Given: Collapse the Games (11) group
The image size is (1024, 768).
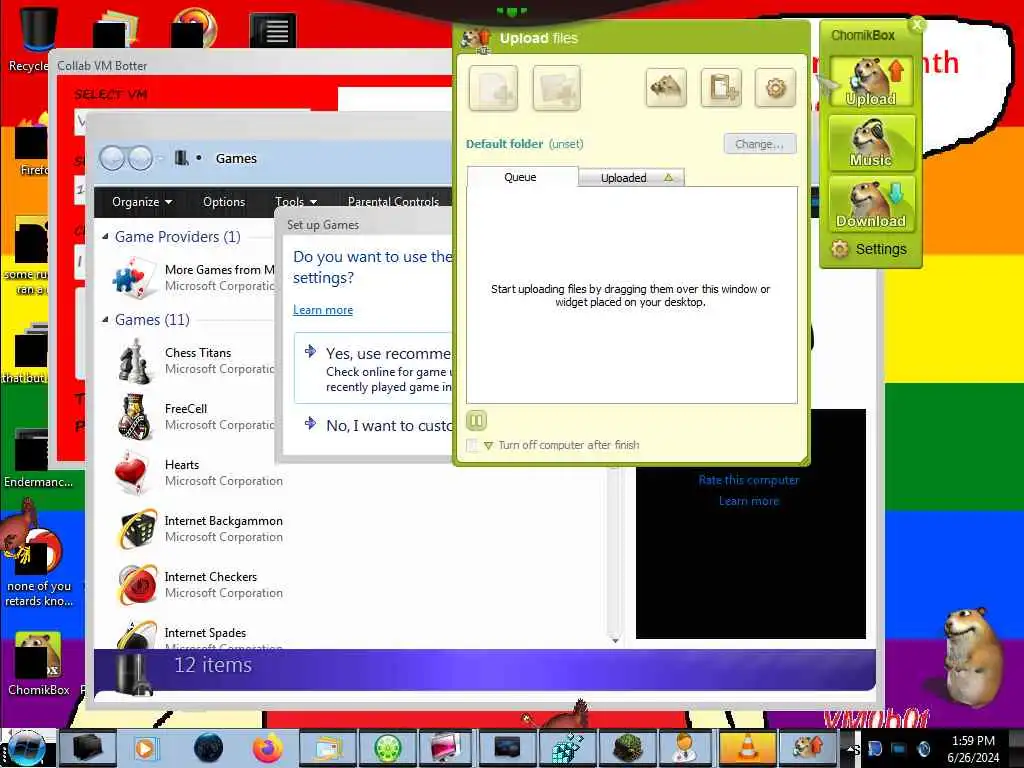Looking at the screenshot, I should (x=105, y=320).
